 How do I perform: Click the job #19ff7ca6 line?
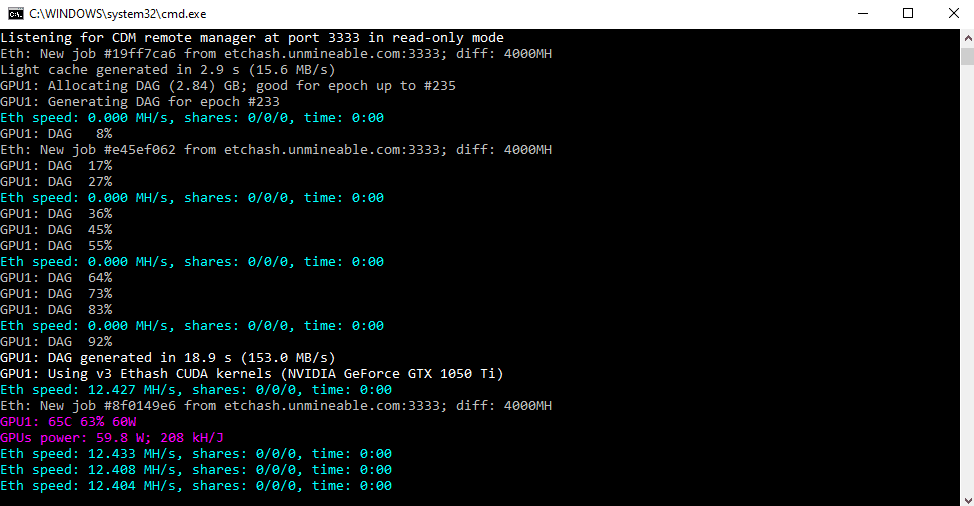(275, 54)
